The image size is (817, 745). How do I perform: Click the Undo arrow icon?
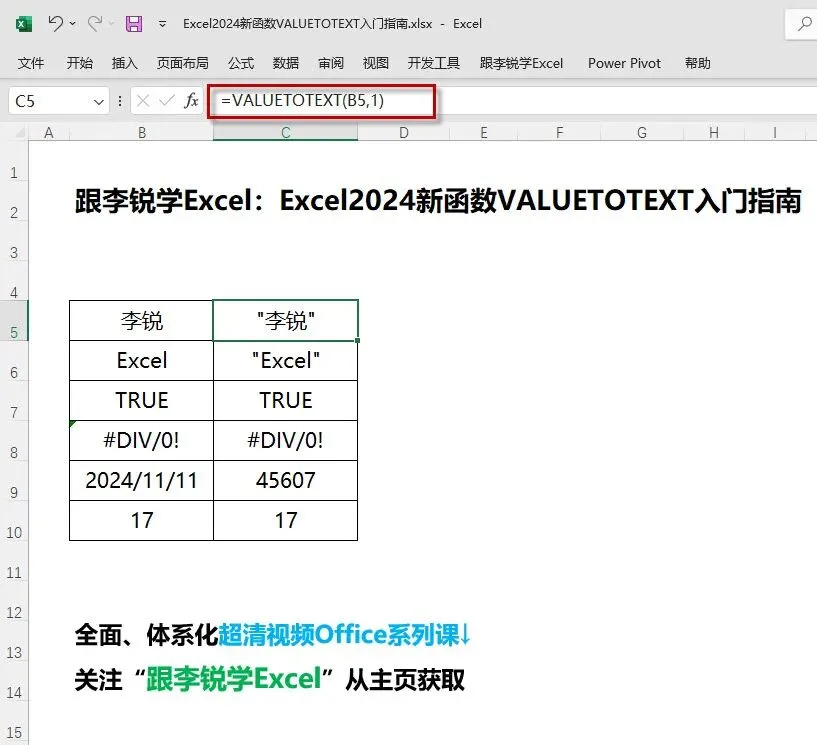click(55, 23)
